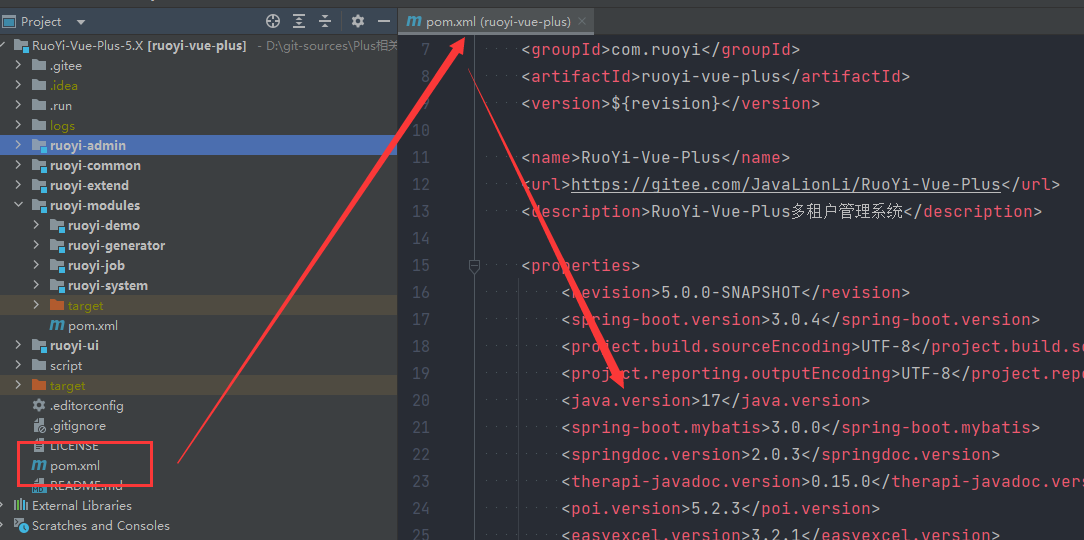Expand the ruoyi-ui folder
The width and height of the screenshot is (1084, 540).
pyautogui.click(x=19, y=346)
